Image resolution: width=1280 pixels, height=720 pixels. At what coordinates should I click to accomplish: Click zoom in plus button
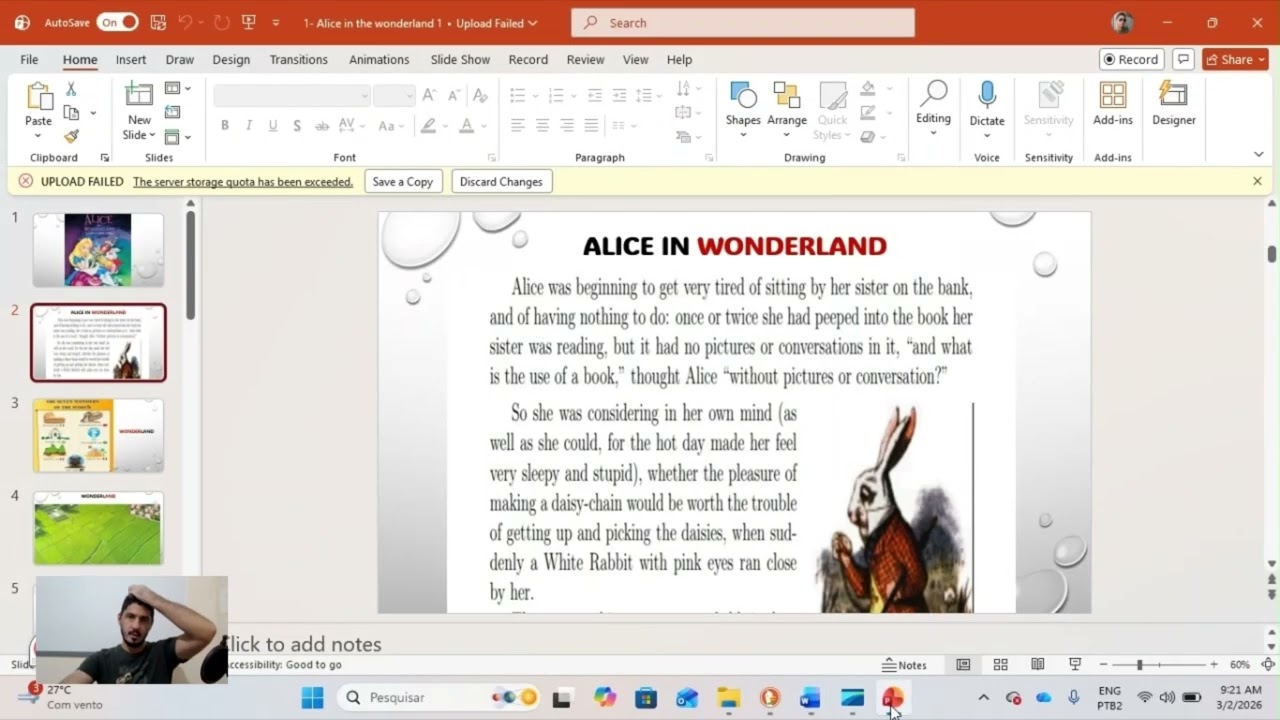1214,665
